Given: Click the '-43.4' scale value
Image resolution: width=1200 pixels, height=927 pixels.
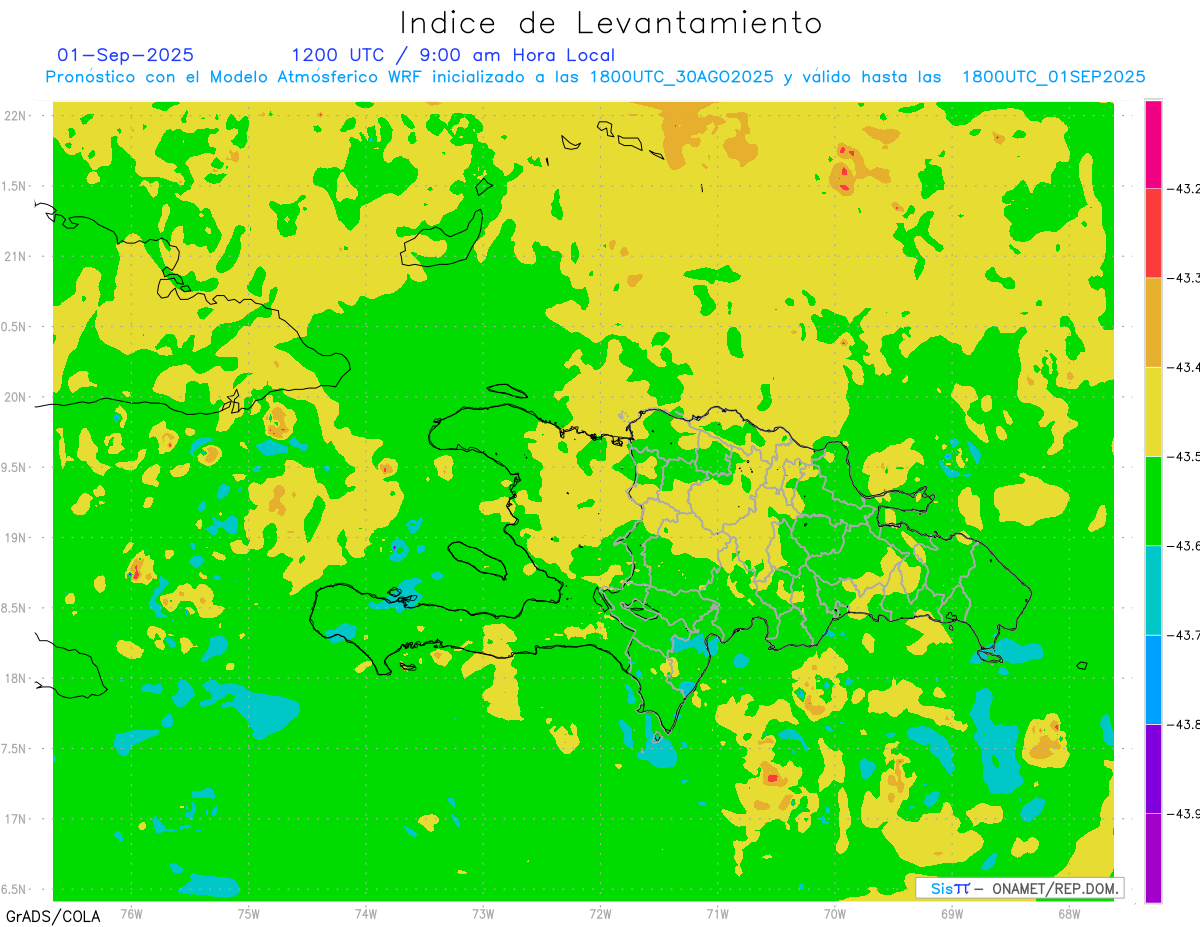Looking at the screenshot, I should click(x=1184, y=367).
